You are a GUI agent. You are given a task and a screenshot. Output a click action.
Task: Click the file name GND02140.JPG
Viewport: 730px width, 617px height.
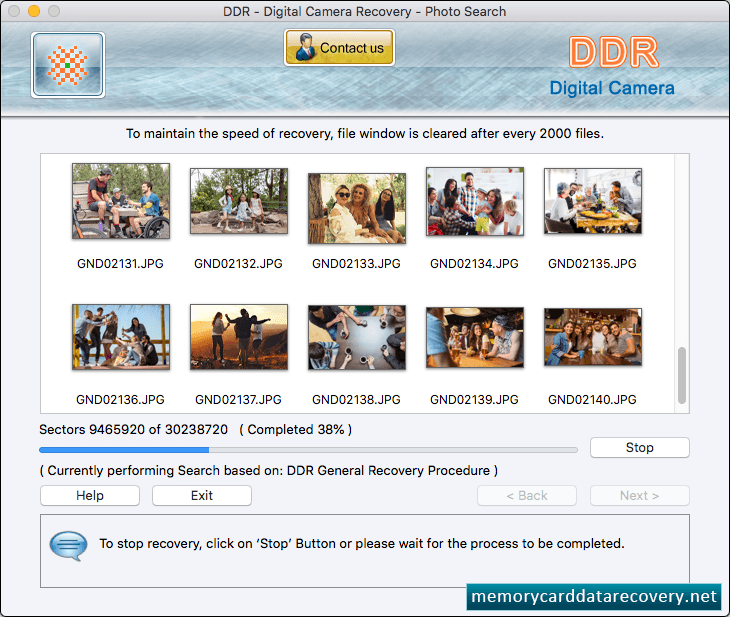(592, 400)
